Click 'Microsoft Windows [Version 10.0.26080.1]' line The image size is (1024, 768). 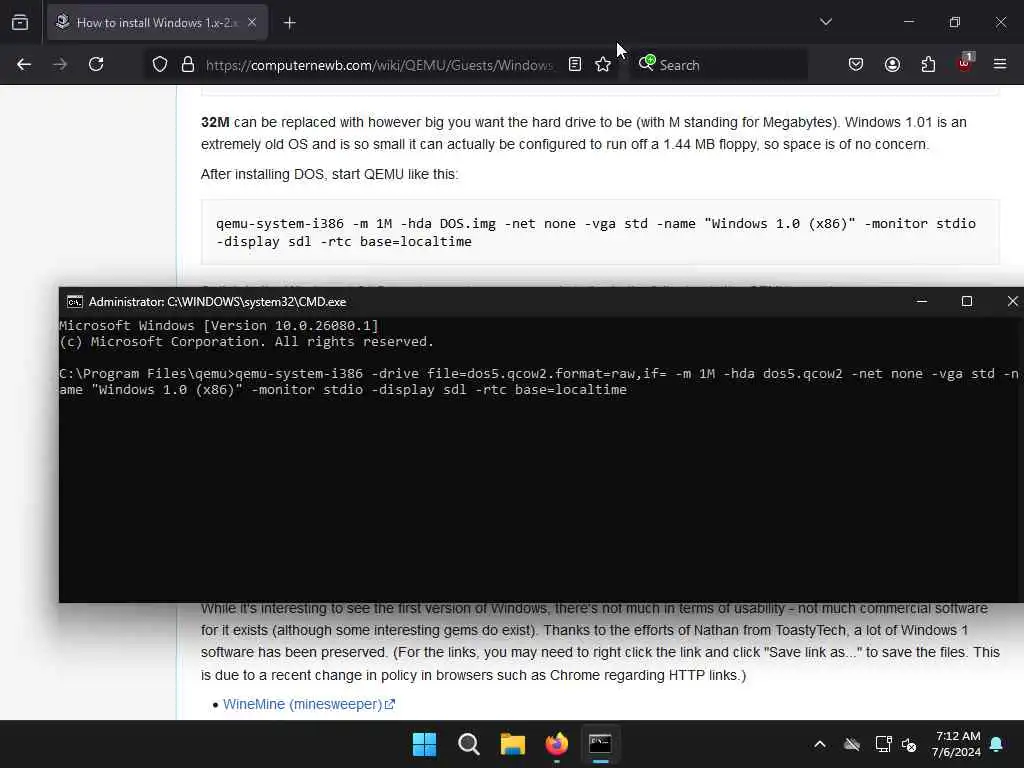click(x=219, y=325)
